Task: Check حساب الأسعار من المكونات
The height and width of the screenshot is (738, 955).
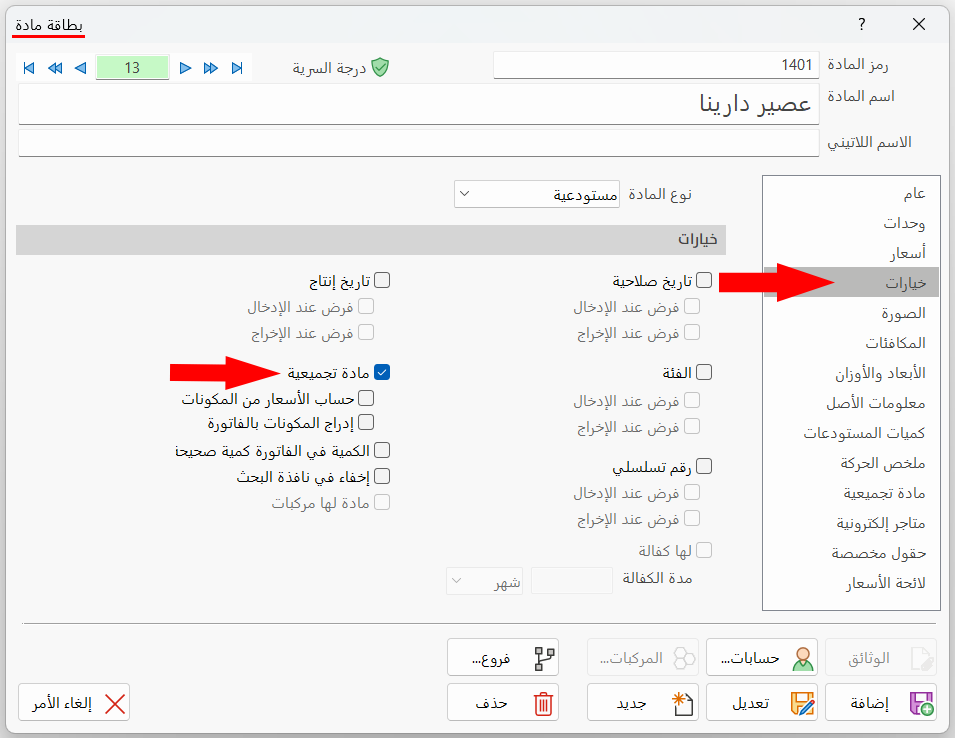Action: (366, 398)
